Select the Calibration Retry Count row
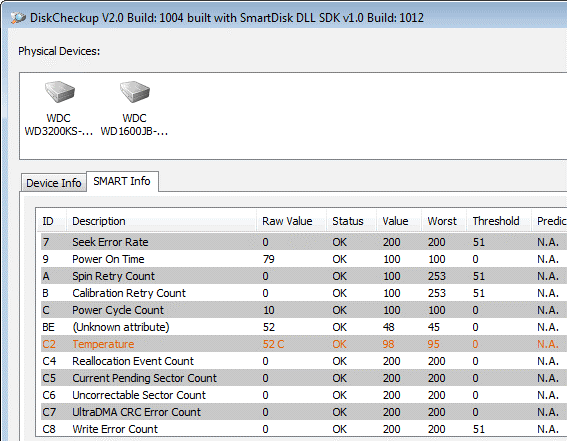 tap(304, 293)
